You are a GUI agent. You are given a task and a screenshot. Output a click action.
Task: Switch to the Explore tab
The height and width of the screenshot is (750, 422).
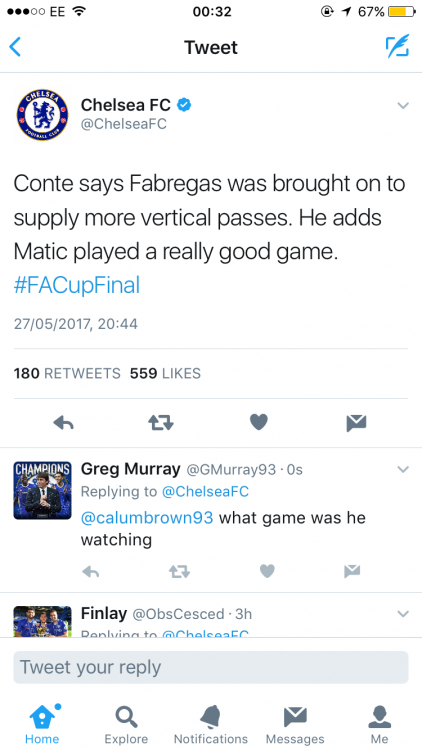tap(126, 725)
